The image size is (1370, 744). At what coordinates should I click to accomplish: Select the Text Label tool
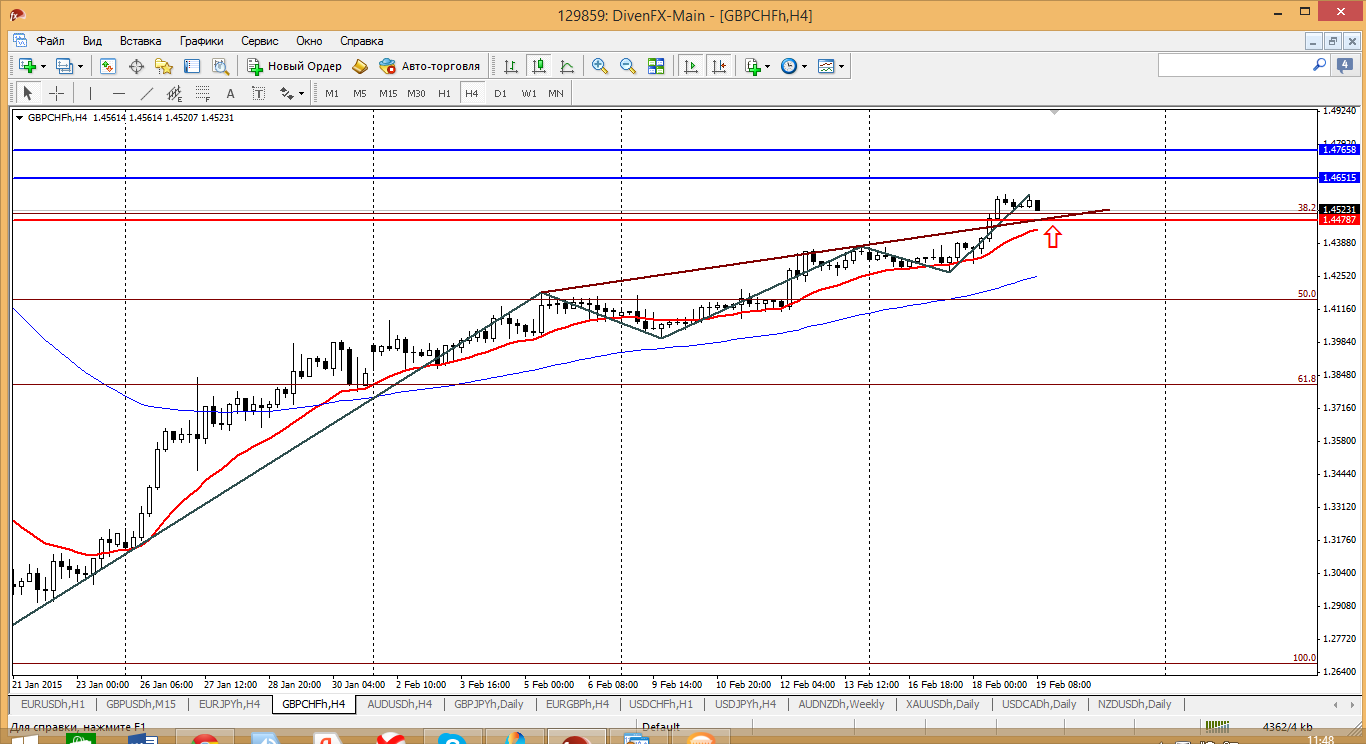(258, 93)
